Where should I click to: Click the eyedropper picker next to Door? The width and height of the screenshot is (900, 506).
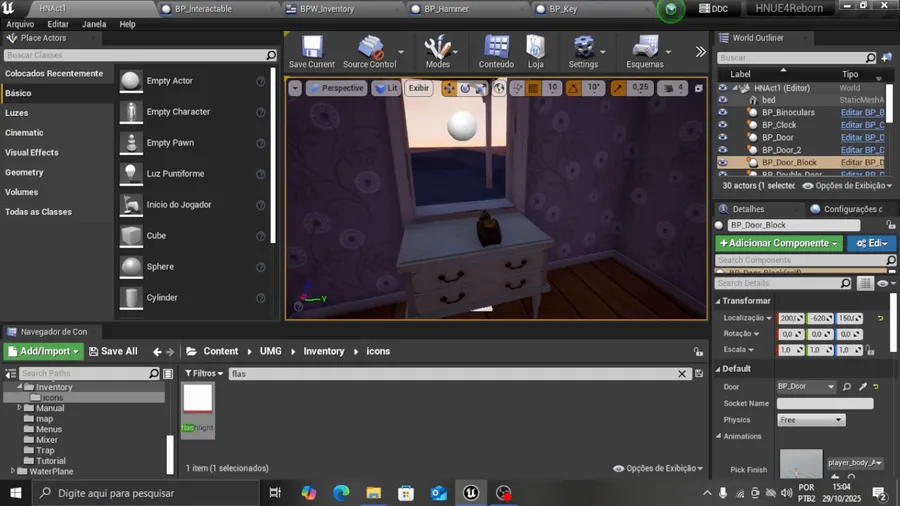coord(863,387)
